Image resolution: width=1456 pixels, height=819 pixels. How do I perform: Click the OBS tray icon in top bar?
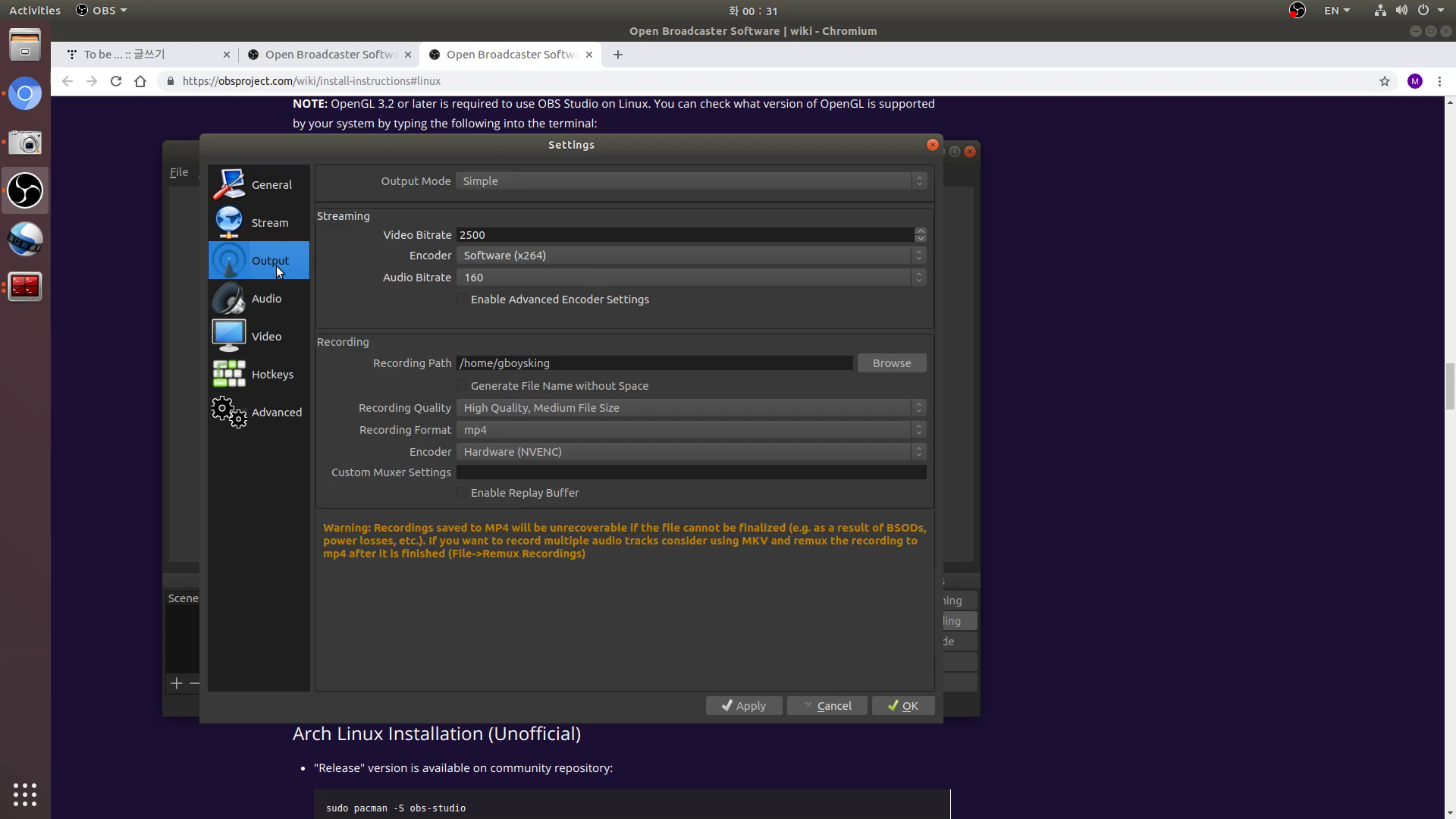[1298, 11]
